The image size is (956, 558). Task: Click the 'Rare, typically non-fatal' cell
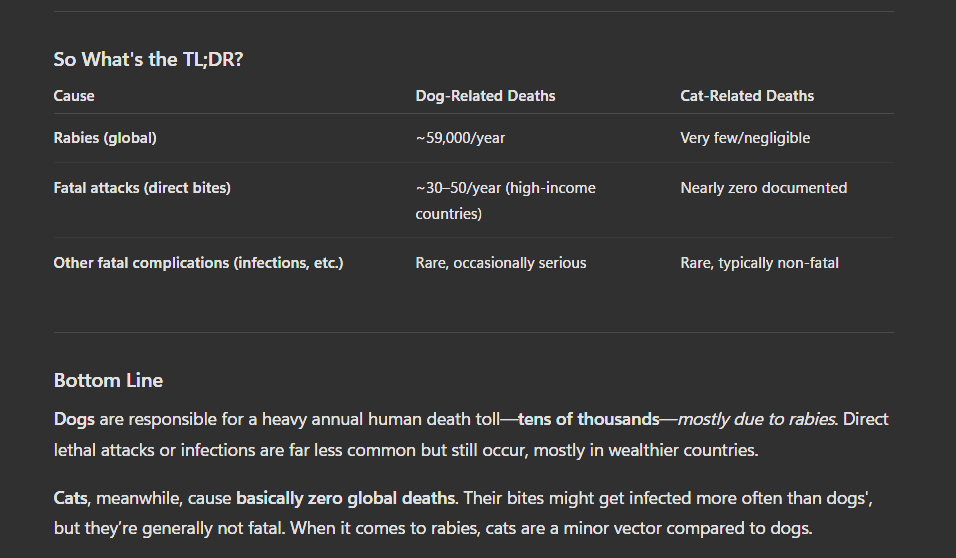759,263
